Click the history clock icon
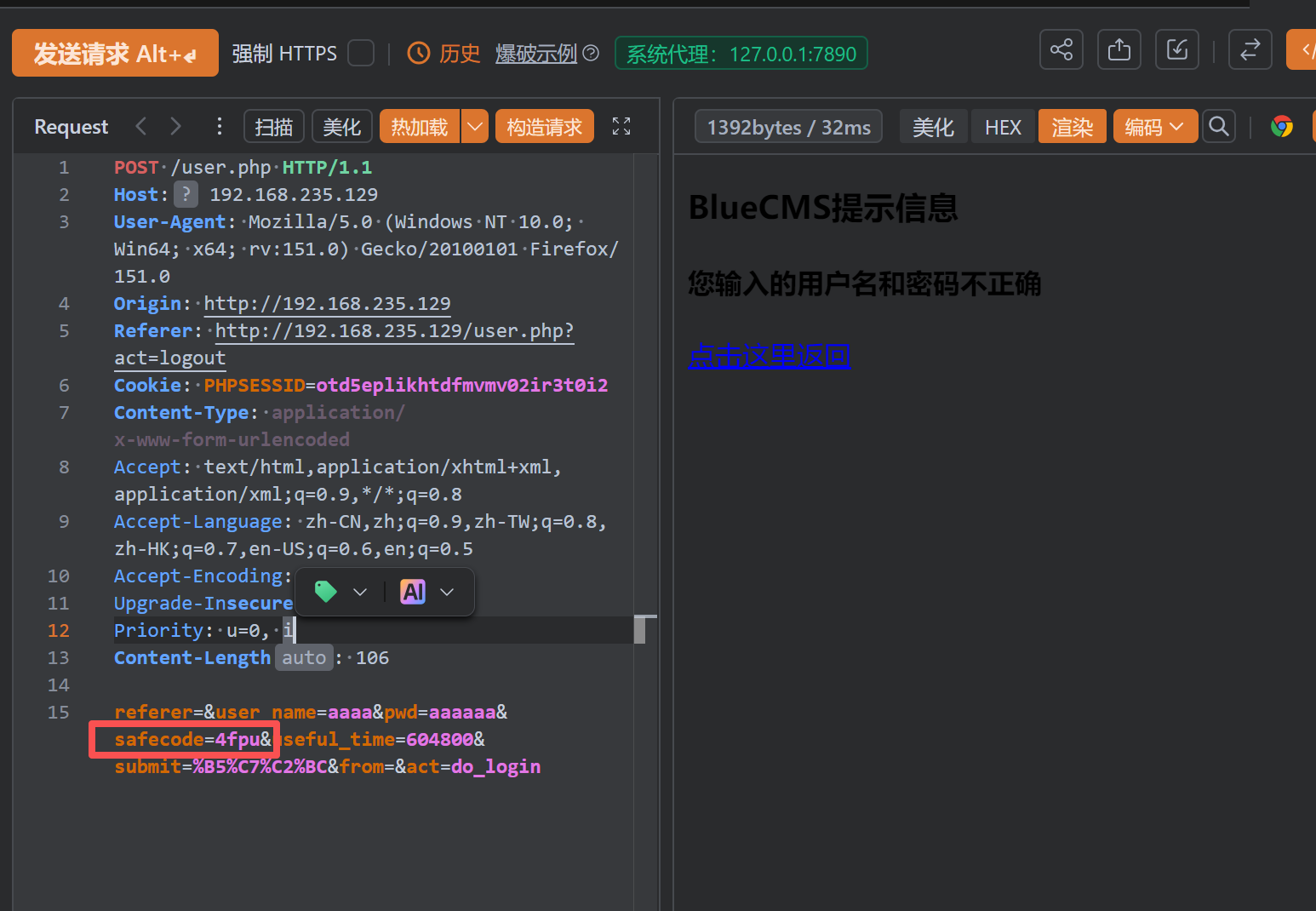Viewport: 1316px width, 911px height. (x=419, y=54)
